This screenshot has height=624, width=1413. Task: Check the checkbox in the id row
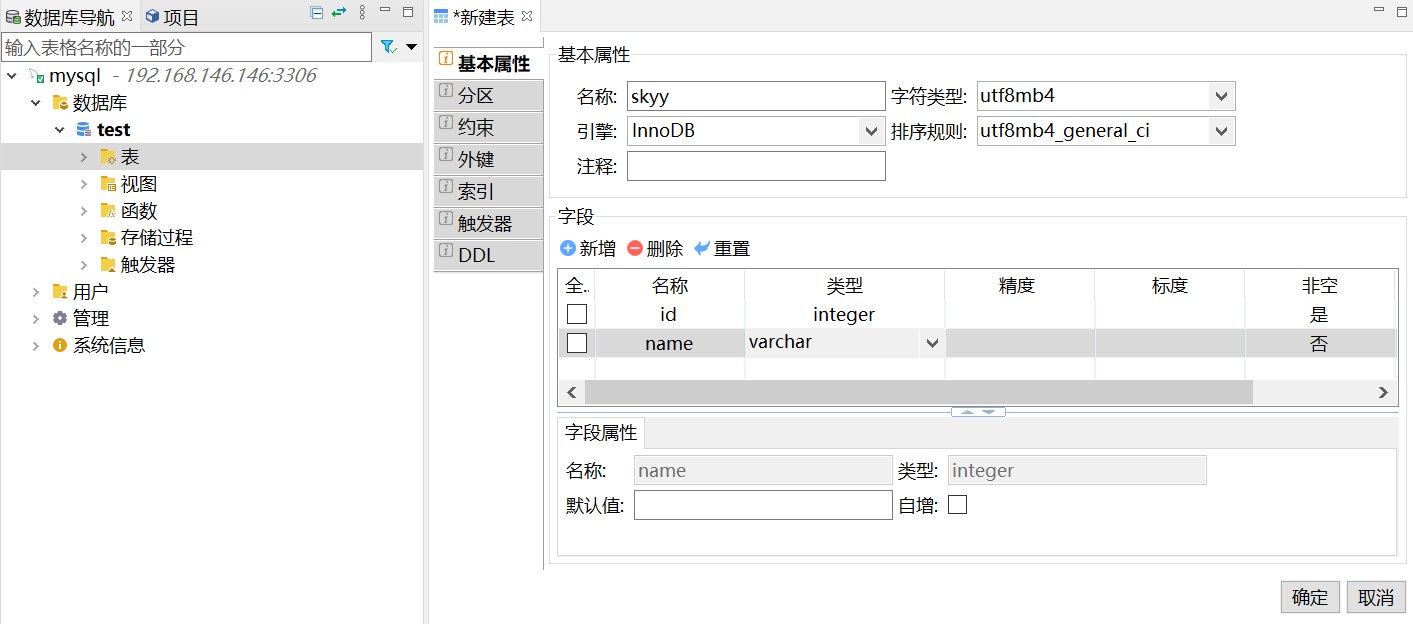[x=577, y=314]
